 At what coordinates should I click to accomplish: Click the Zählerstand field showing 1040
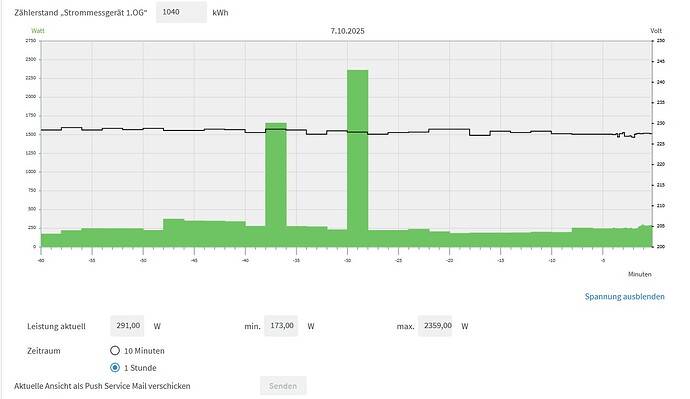pos(181,12)
